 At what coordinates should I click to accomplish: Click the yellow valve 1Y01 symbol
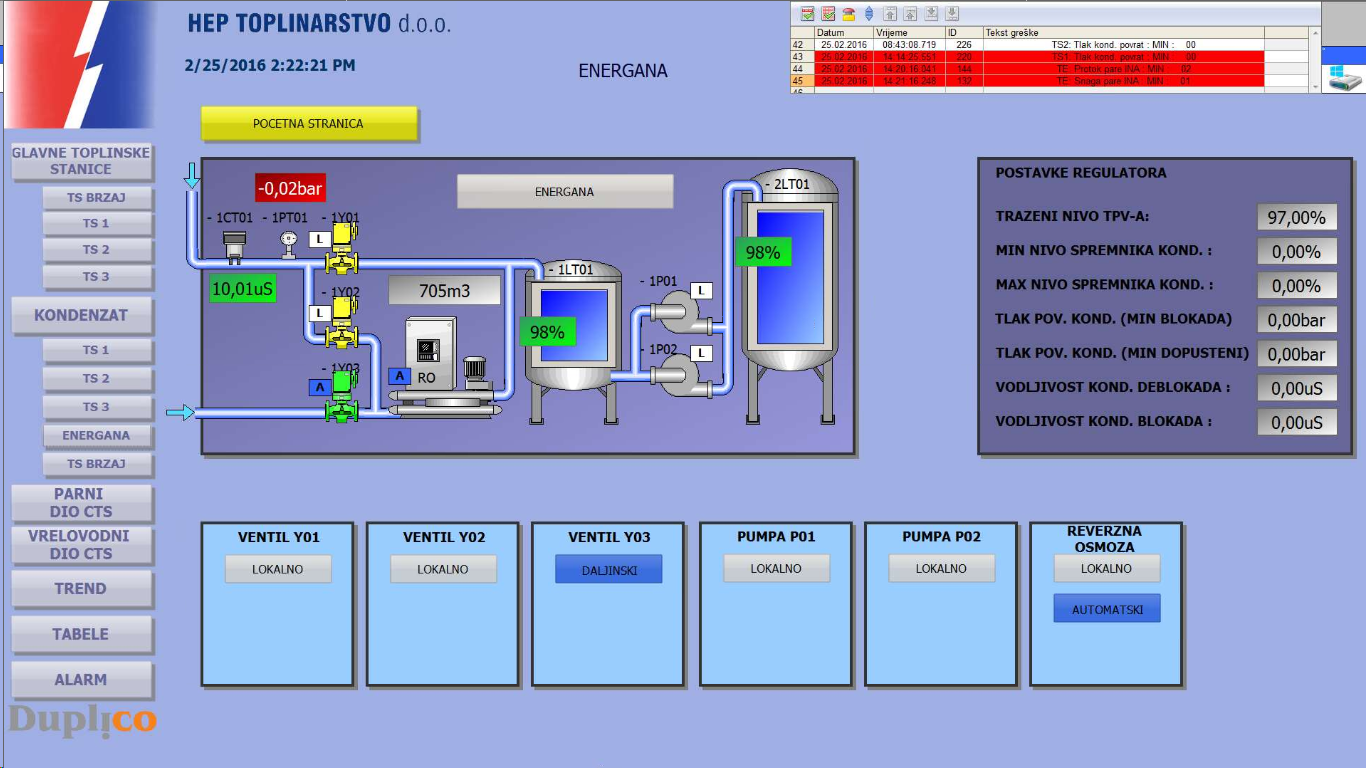coord(342,248)
